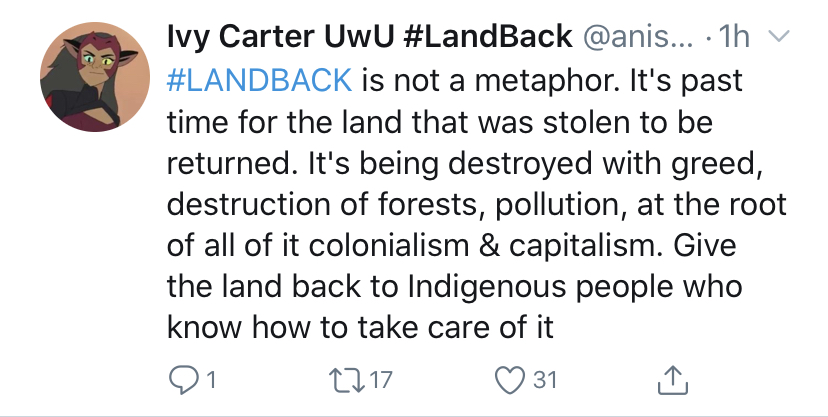This screenshot has width=828, height=417.
Task: Click the reply speech bubble icon
Action: point(183,380)
